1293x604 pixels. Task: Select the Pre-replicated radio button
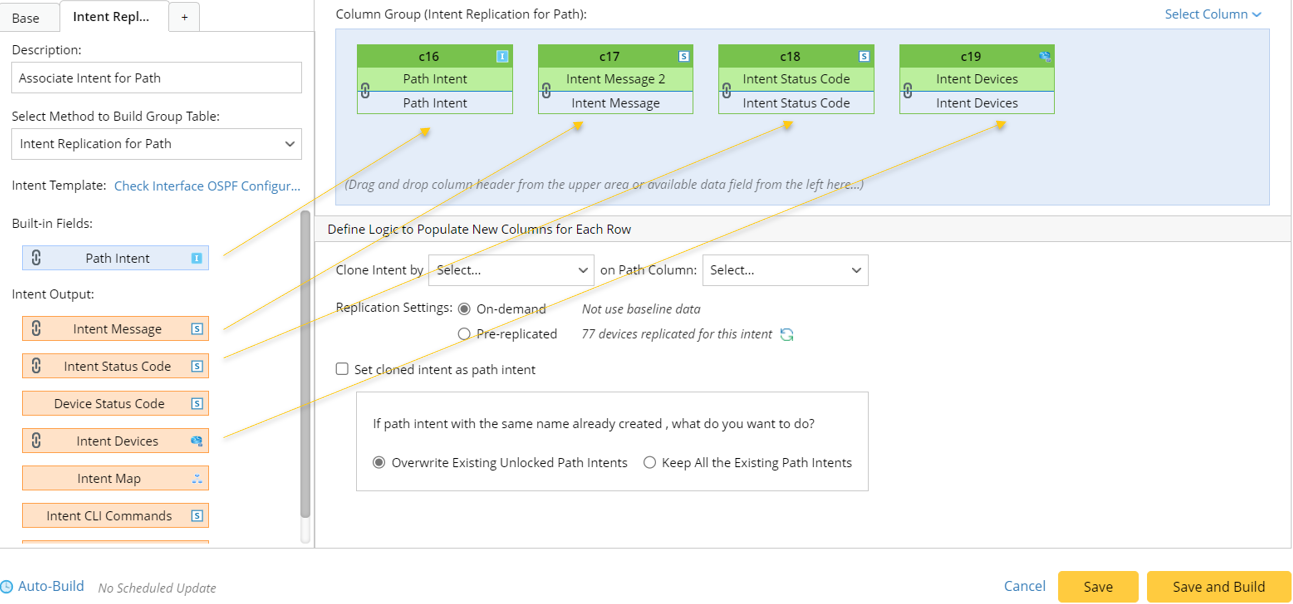click(464, 334)
